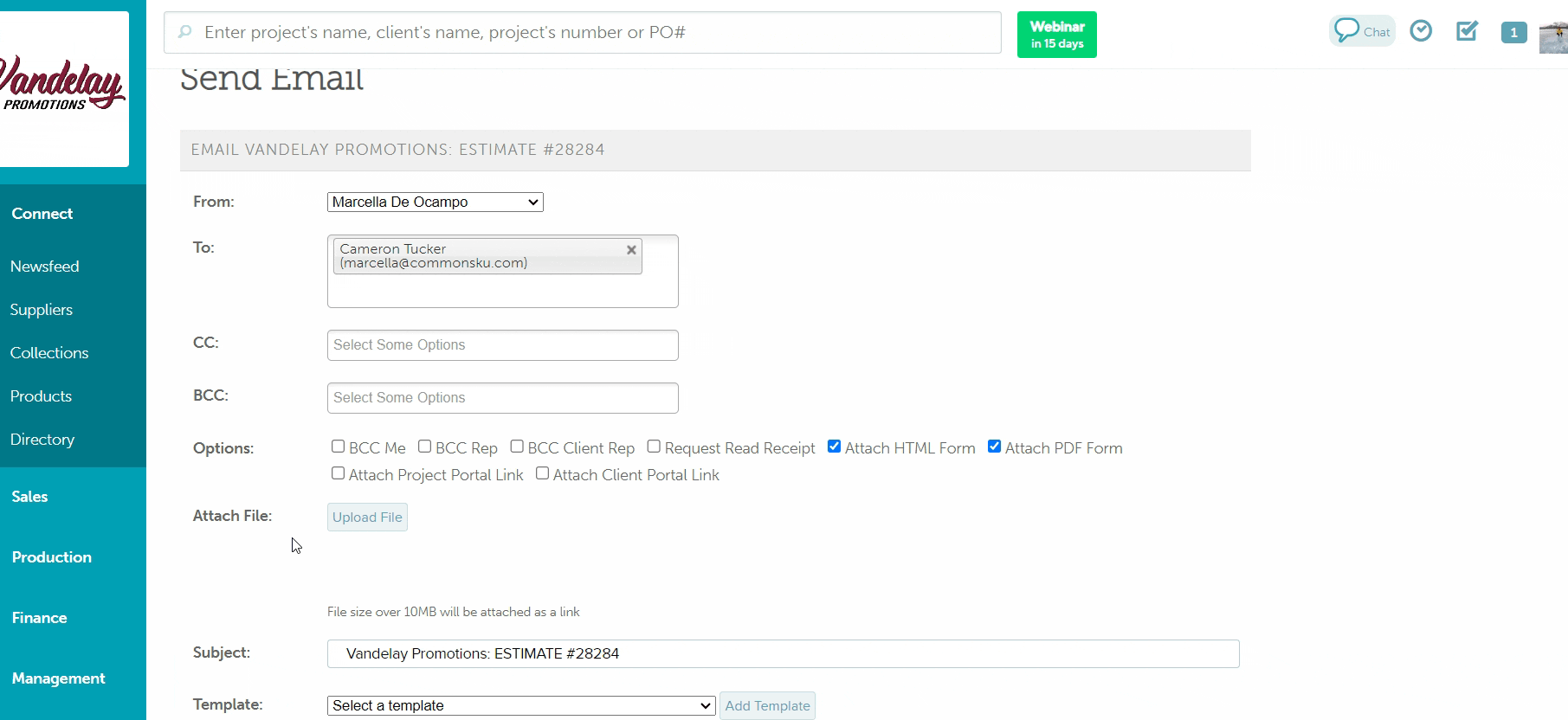Screen dimensions: 1568x720
Task: Click the note edit icon in header
Action: pos(1467,31)
